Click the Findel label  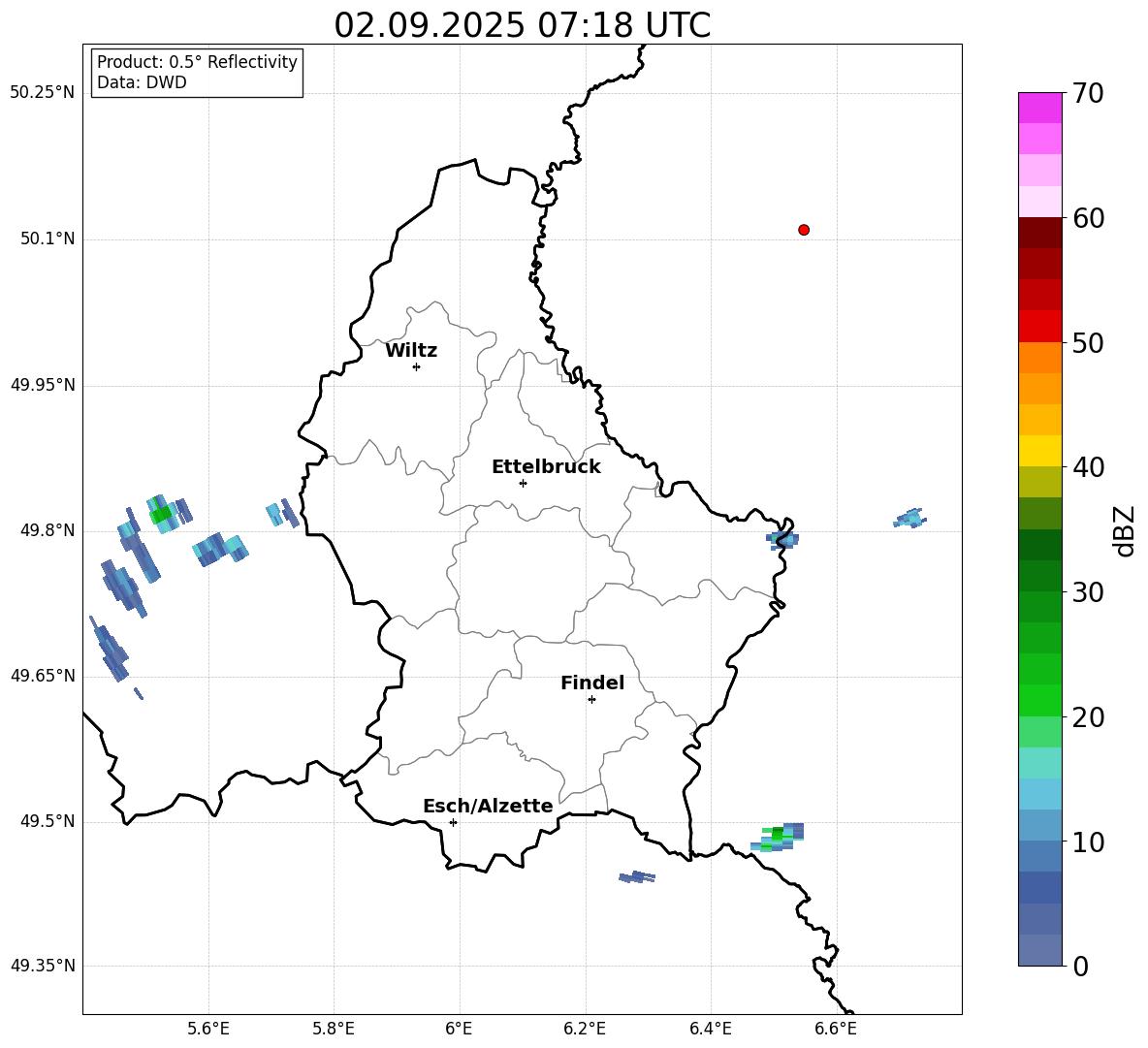click(592, 683)
